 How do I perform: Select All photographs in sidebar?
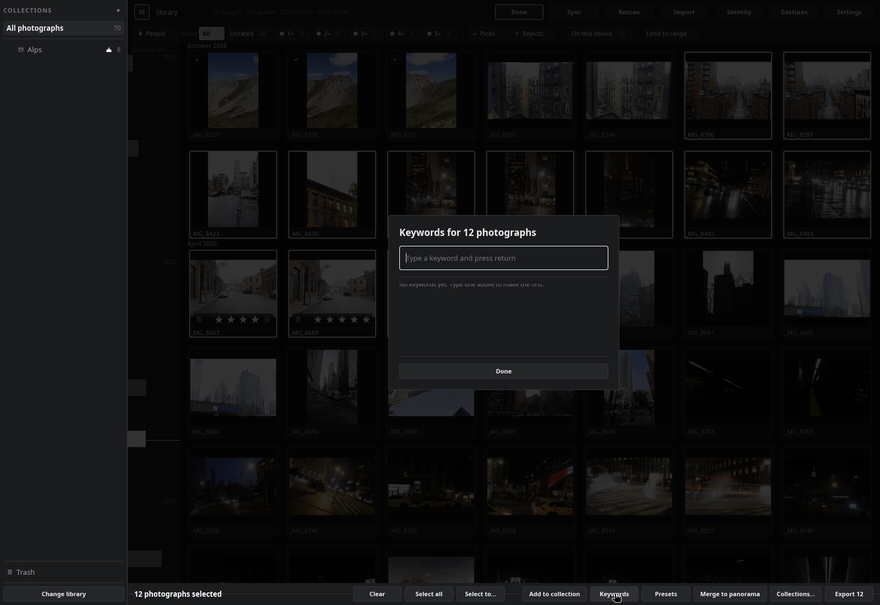click(x=63, y=28)
